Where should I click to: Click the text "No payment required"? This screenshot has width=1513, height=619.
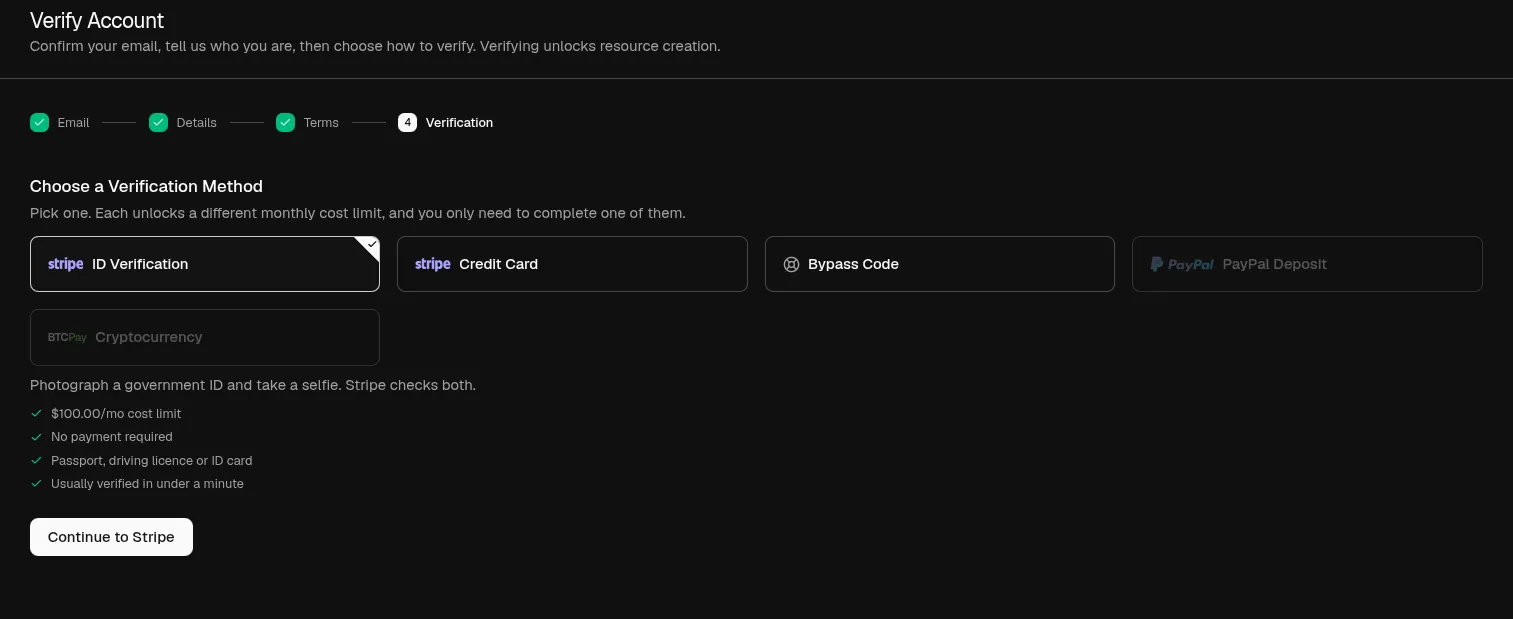pyautogui.click(x=112, y=437)
